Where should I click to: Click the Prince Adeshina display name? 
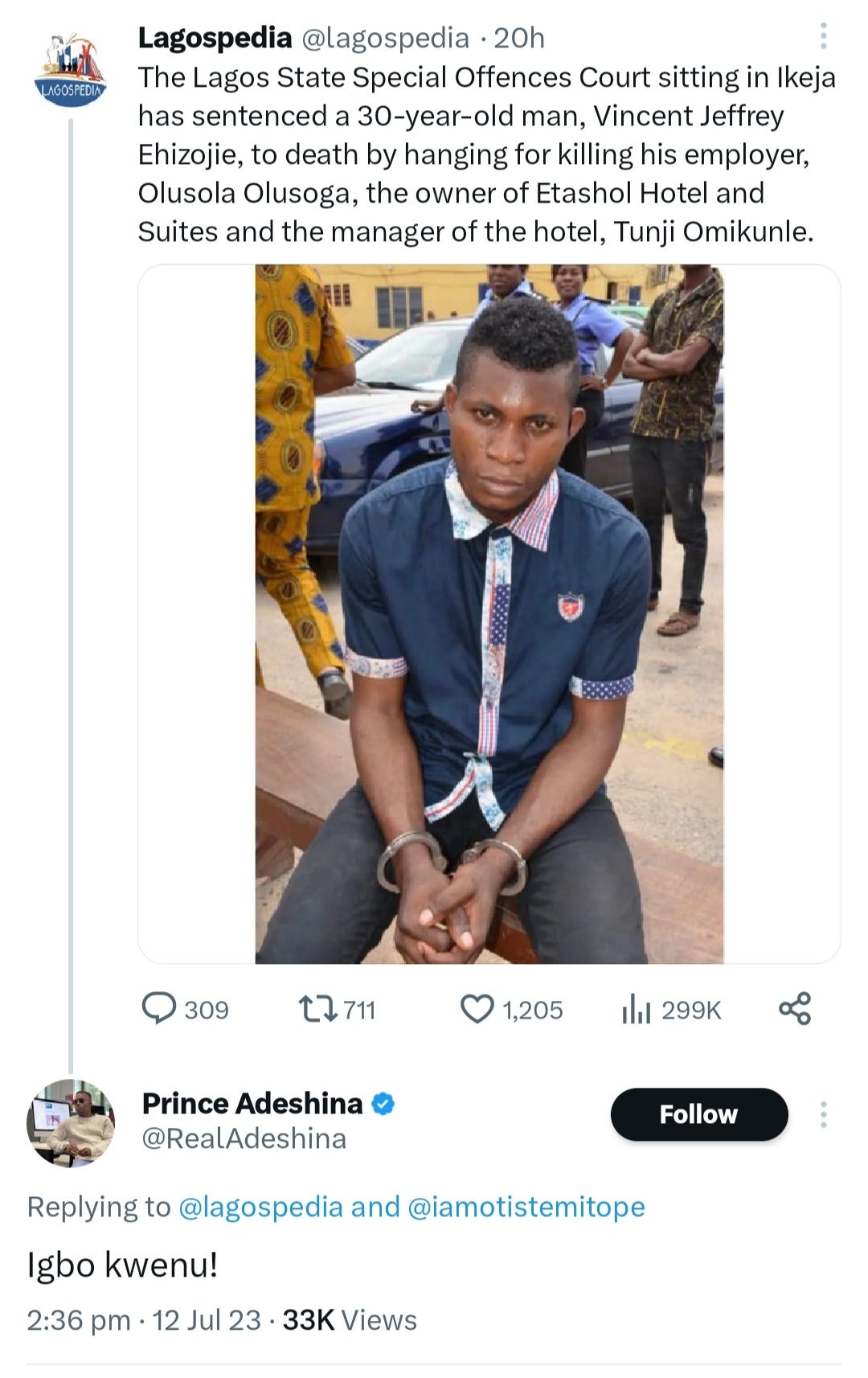click(252, 1104)
